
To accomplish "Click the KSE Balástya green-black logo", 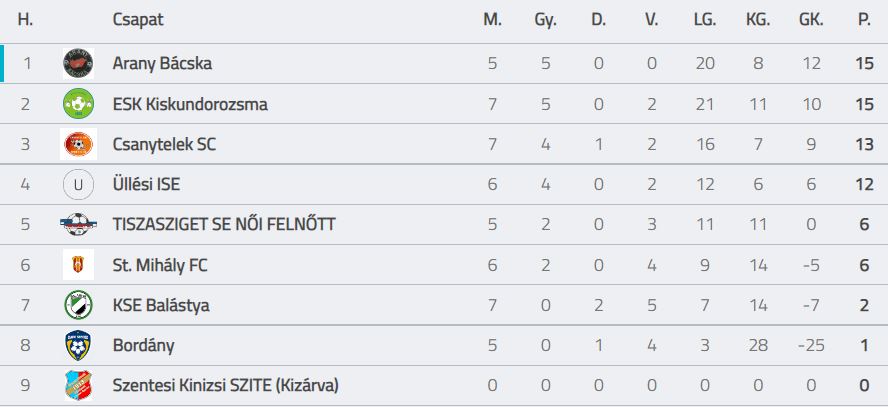I will point(78,305).
